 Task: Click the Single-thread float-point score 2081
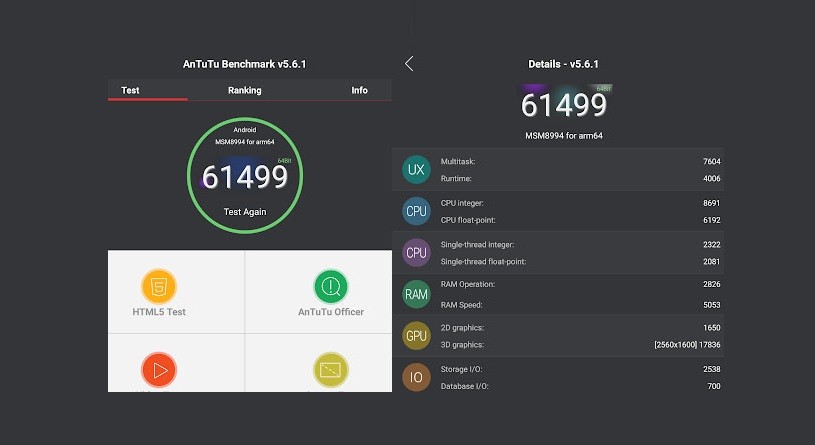click(712, 261)
